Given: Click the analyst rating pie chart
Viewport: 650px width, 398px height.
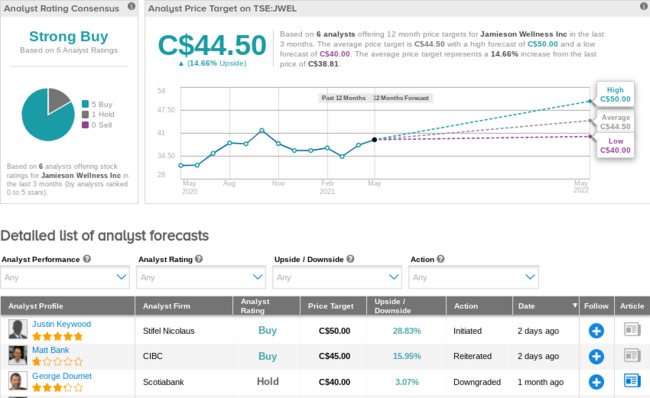Looking at the screenshot, I should click(x=48, y=114).
